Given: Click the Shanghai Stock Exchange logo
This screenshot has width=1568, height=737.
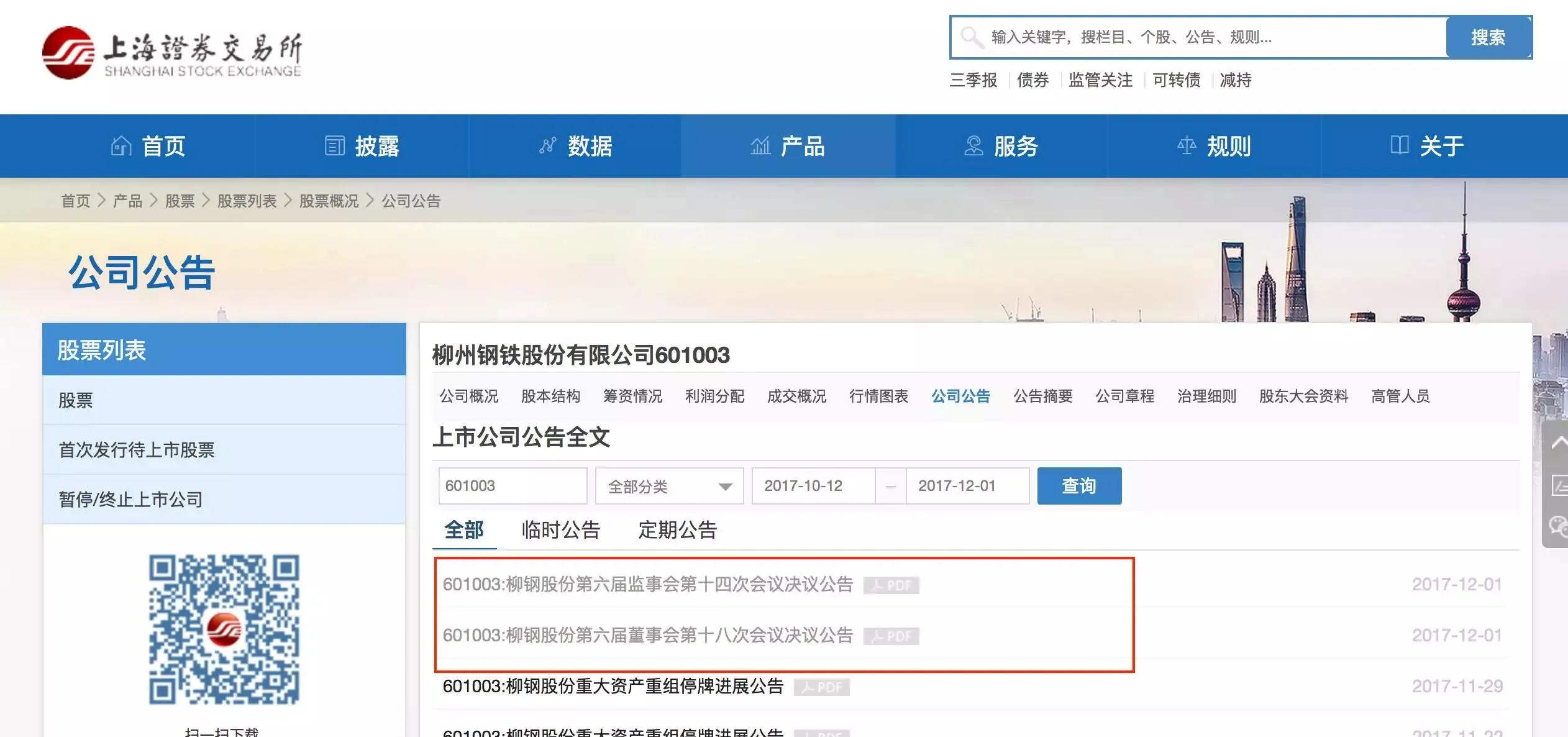Looking at the screenshot, I should pos(172,53).
